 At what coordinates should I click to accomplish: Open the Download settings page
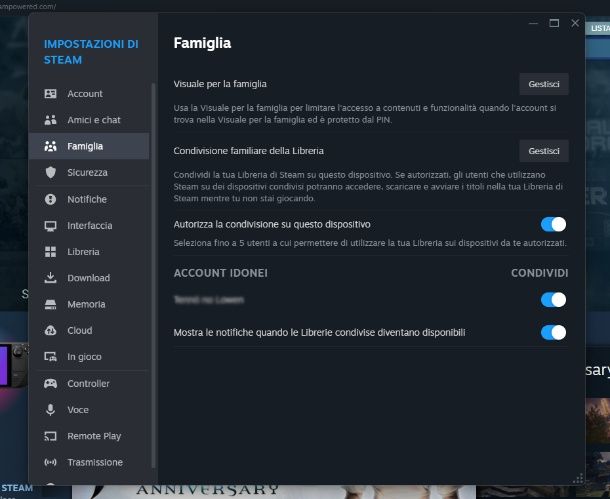(x=89, y=278)
